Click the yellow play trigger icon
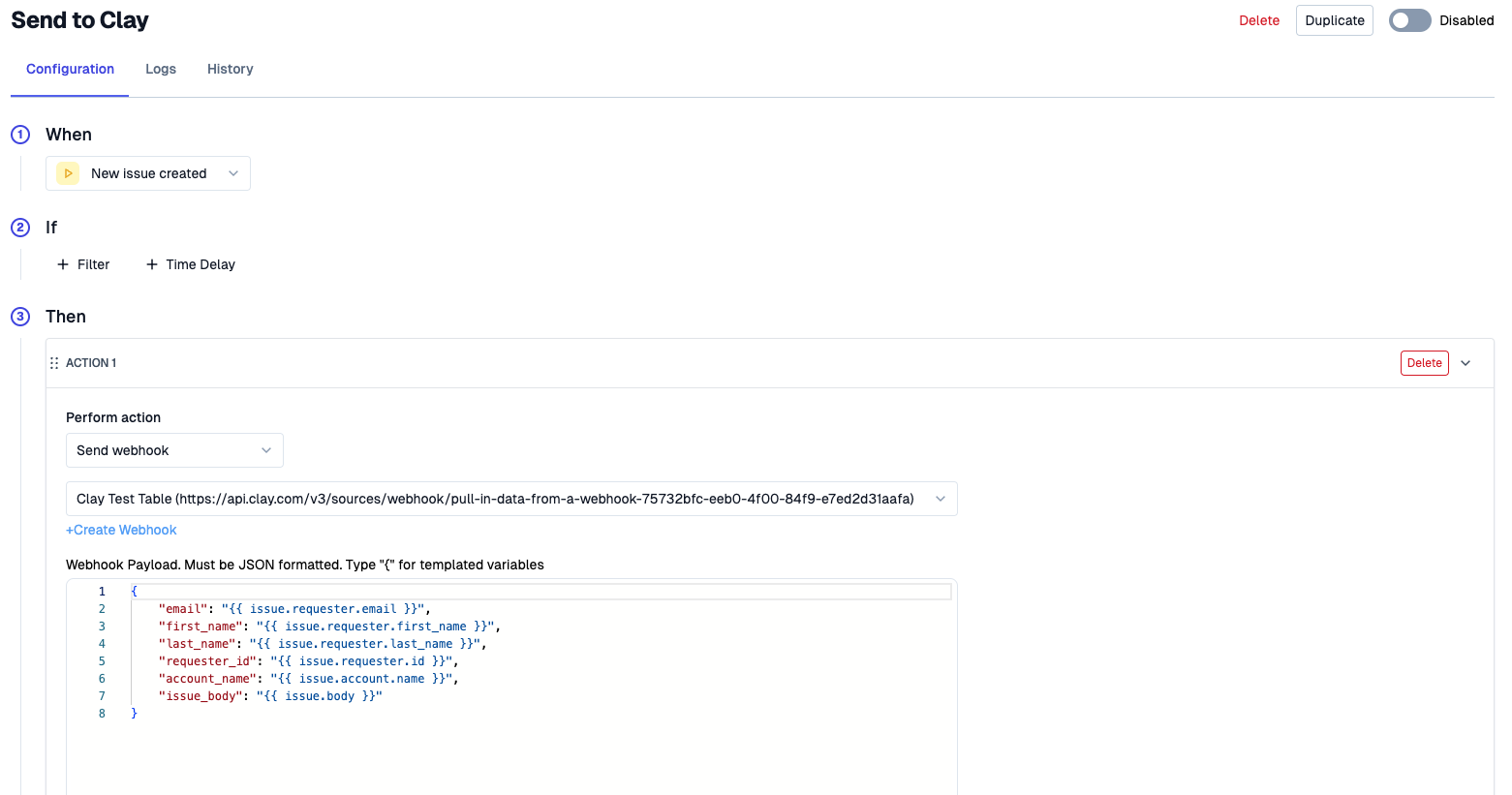The image size is (1512, 795). point(68,173)
